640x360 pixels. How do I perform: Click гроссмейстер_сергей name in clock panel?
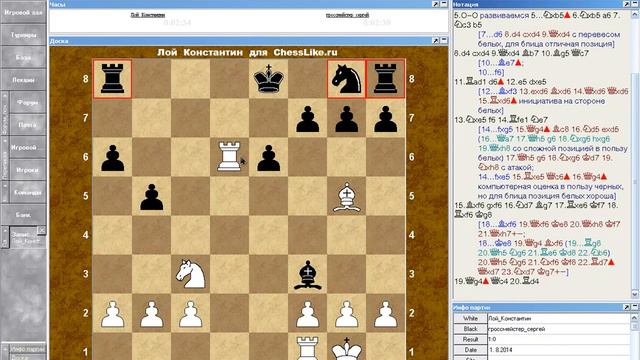[347, 15]
